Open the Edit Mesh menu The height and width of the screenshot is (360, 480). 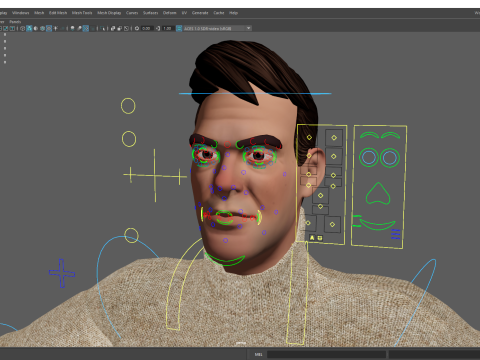pyautogui.click(x=58, y=13)
